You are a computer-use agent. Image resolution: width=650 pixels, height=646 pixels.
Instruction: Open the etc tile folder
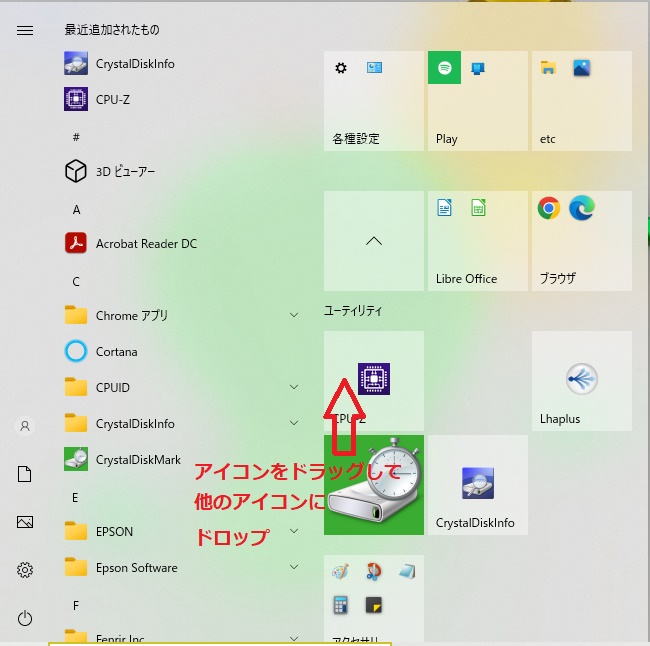582,101
